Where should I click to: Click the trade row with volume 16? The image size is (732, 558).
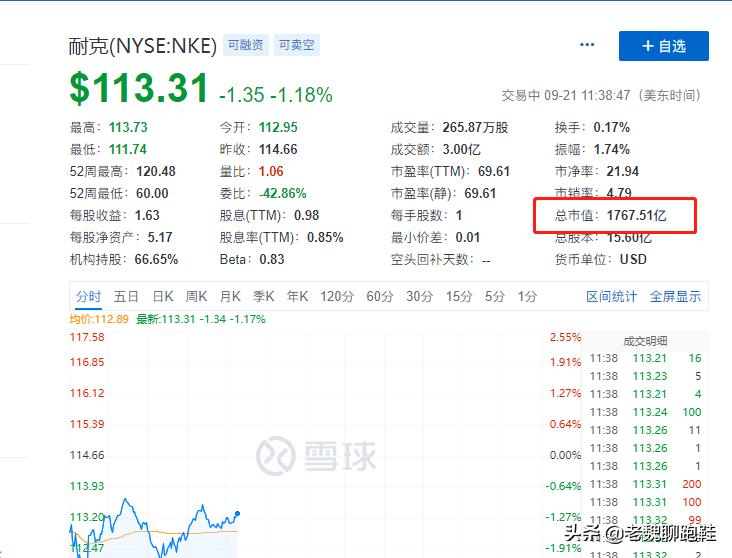pyautogui.click(x=645, y=358)
